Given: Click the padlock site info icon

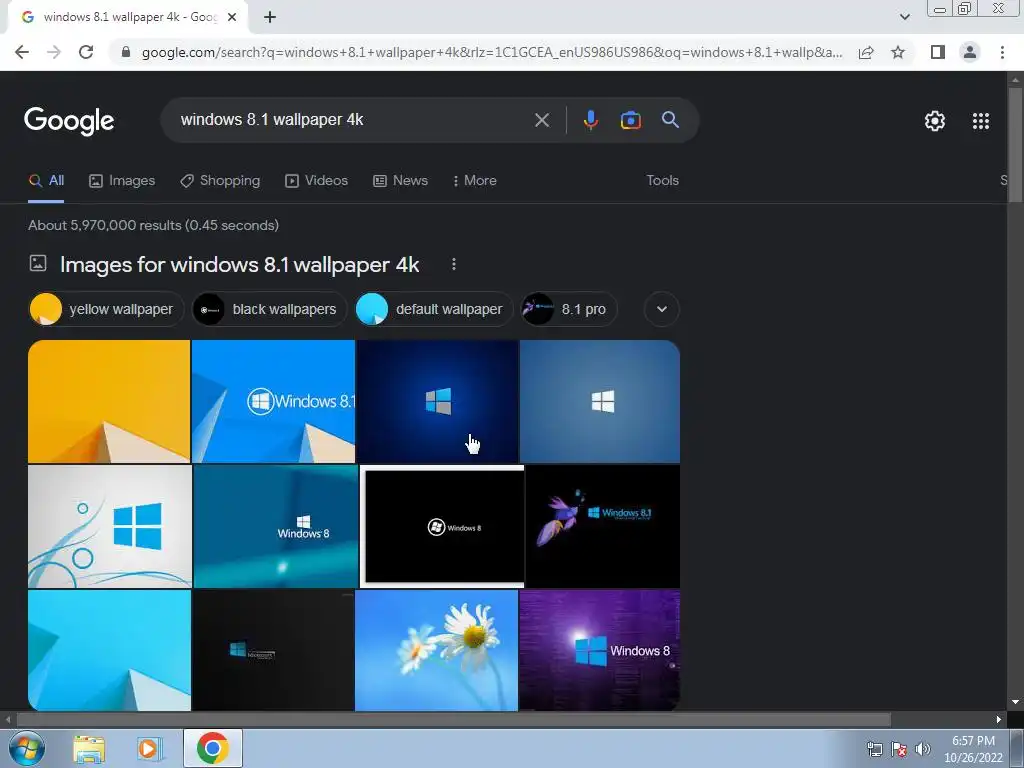Looking at the screenshot, I should click(126, 52).
